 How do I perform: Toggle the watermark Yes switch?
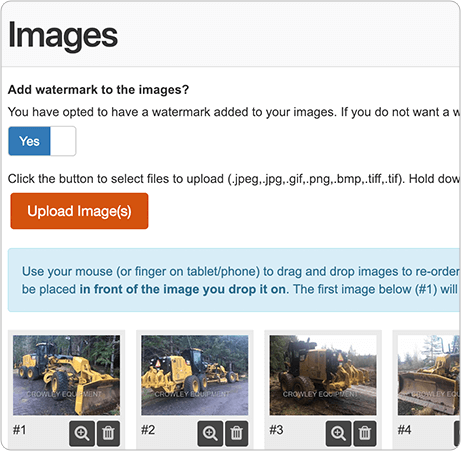point(42,141)
